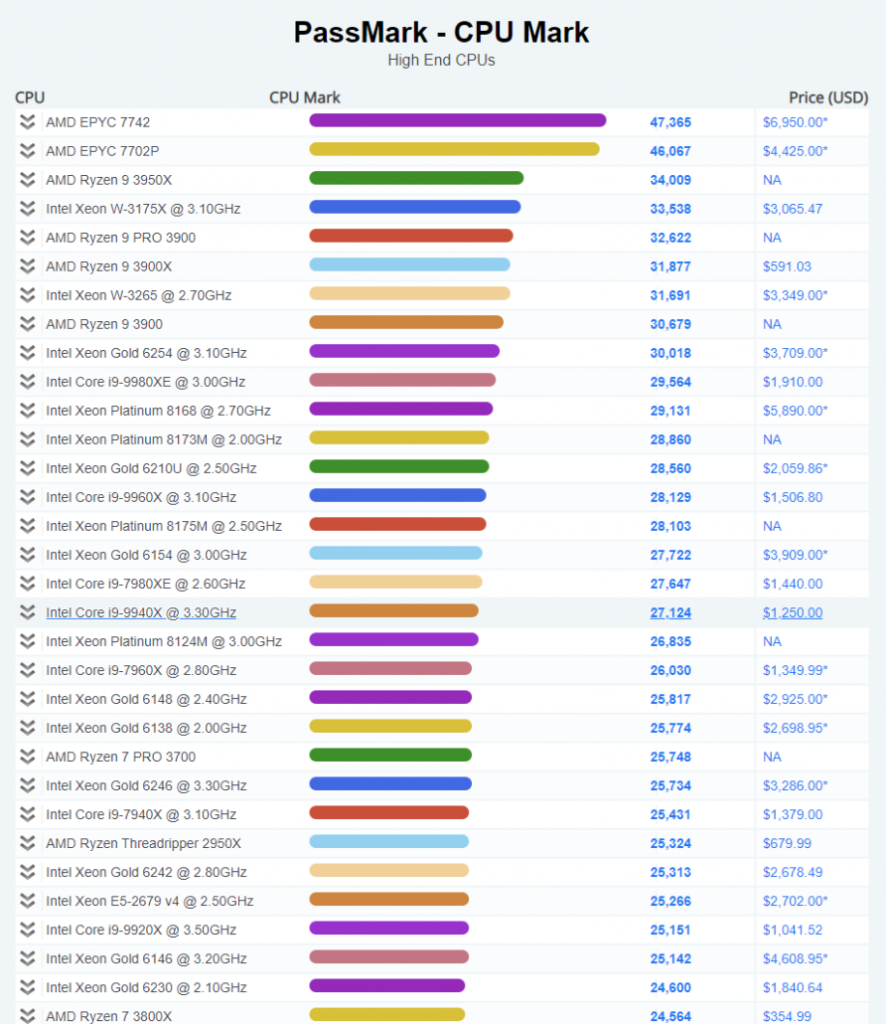Image resolution: width=886 pixels, height=1024 pixels.
Task: Open price $679.99 for Threadripper 2950X
Action: [787, 843]
